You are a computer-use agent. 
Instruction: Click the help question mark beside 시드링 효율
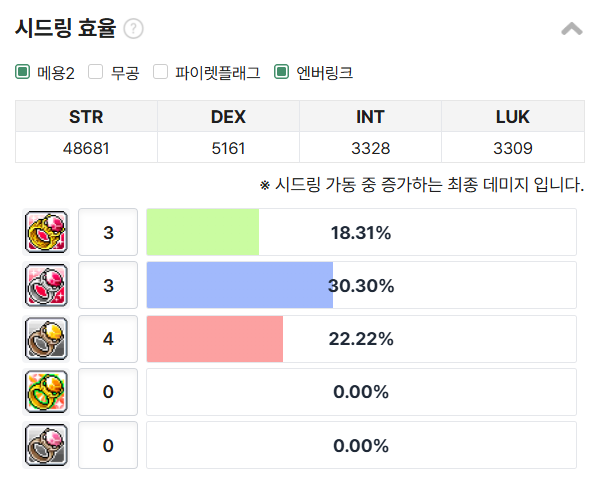pyautogui.click(x=133, y=29)
